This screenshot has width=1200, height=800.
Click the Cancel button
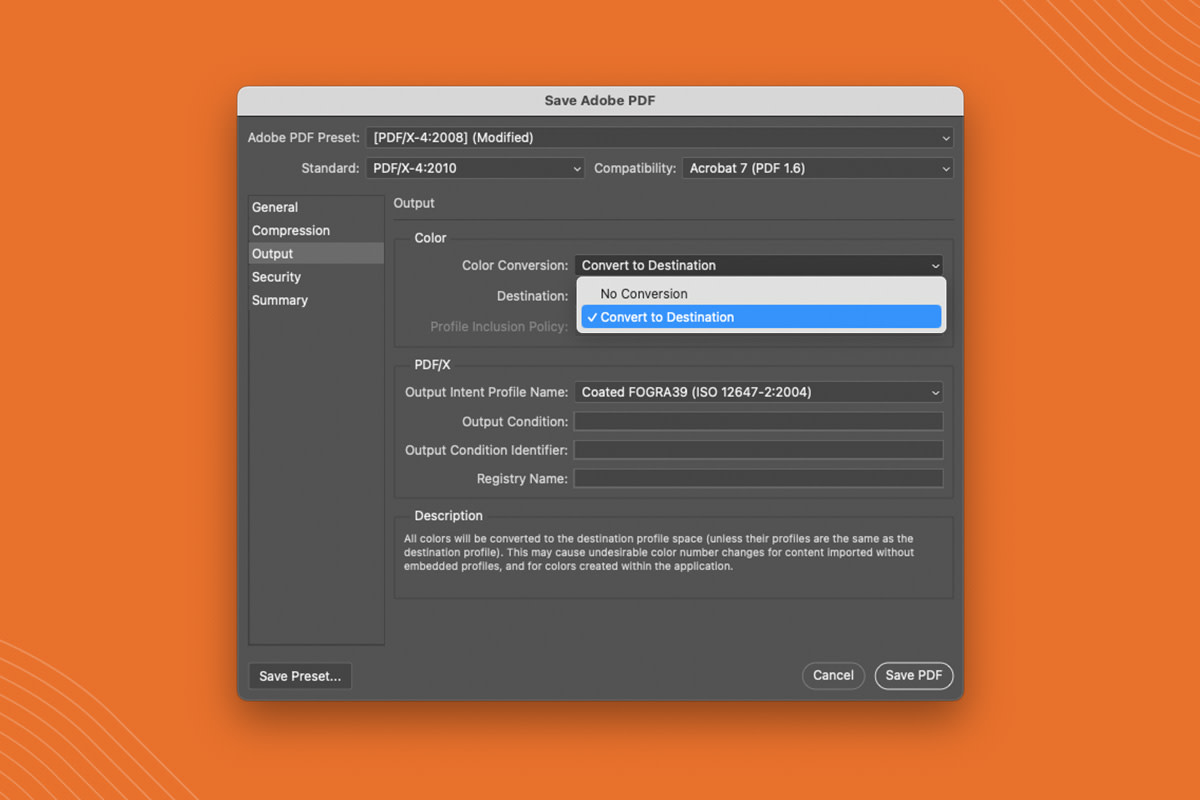pos(833,675)
